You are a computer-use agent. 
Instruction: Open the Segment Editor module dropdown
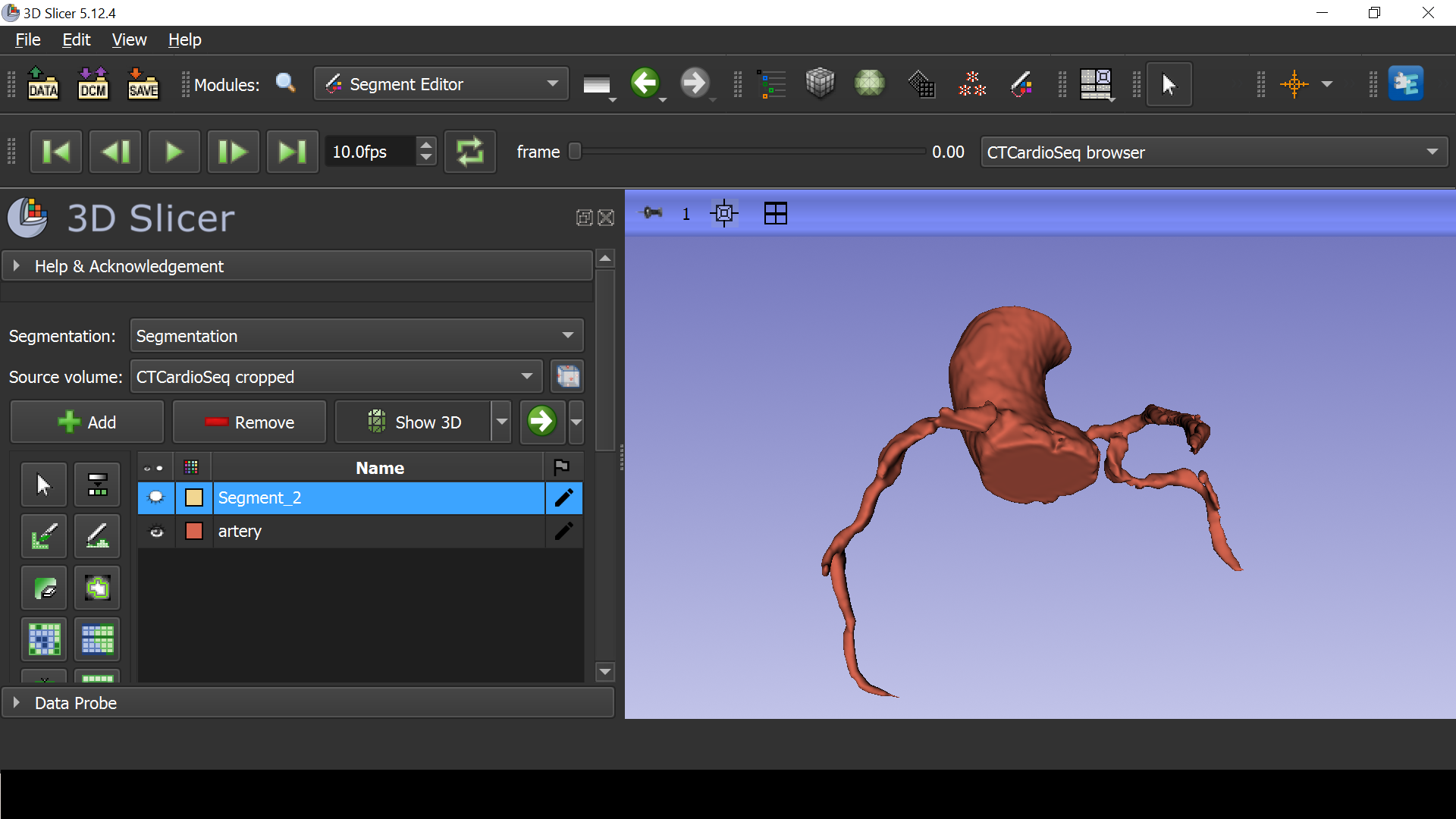point(441,84)
